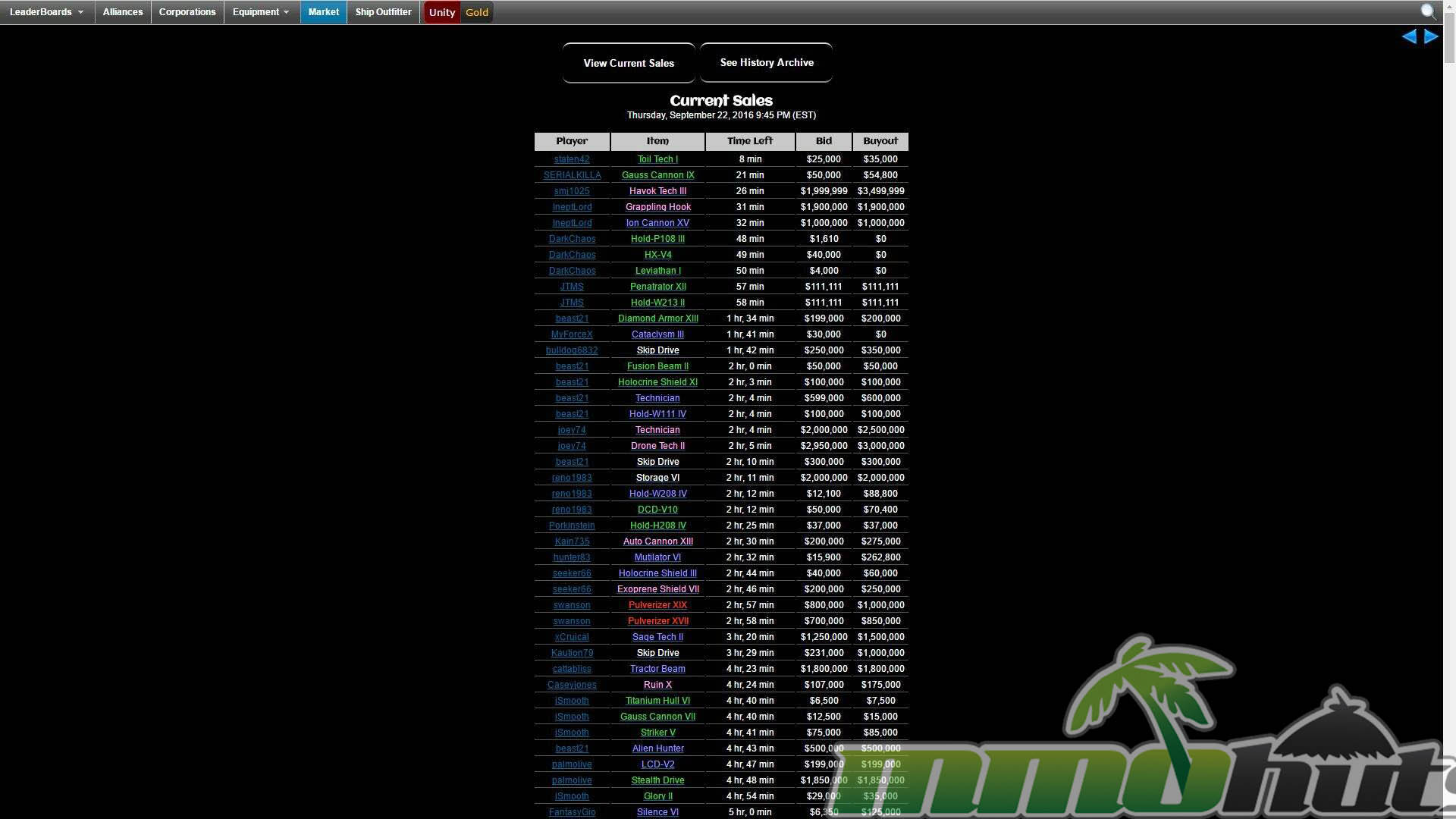Screen dimensions: 1456x819
Task: Switch to the Gold toggle option
Action: click(x=477, y=12)
